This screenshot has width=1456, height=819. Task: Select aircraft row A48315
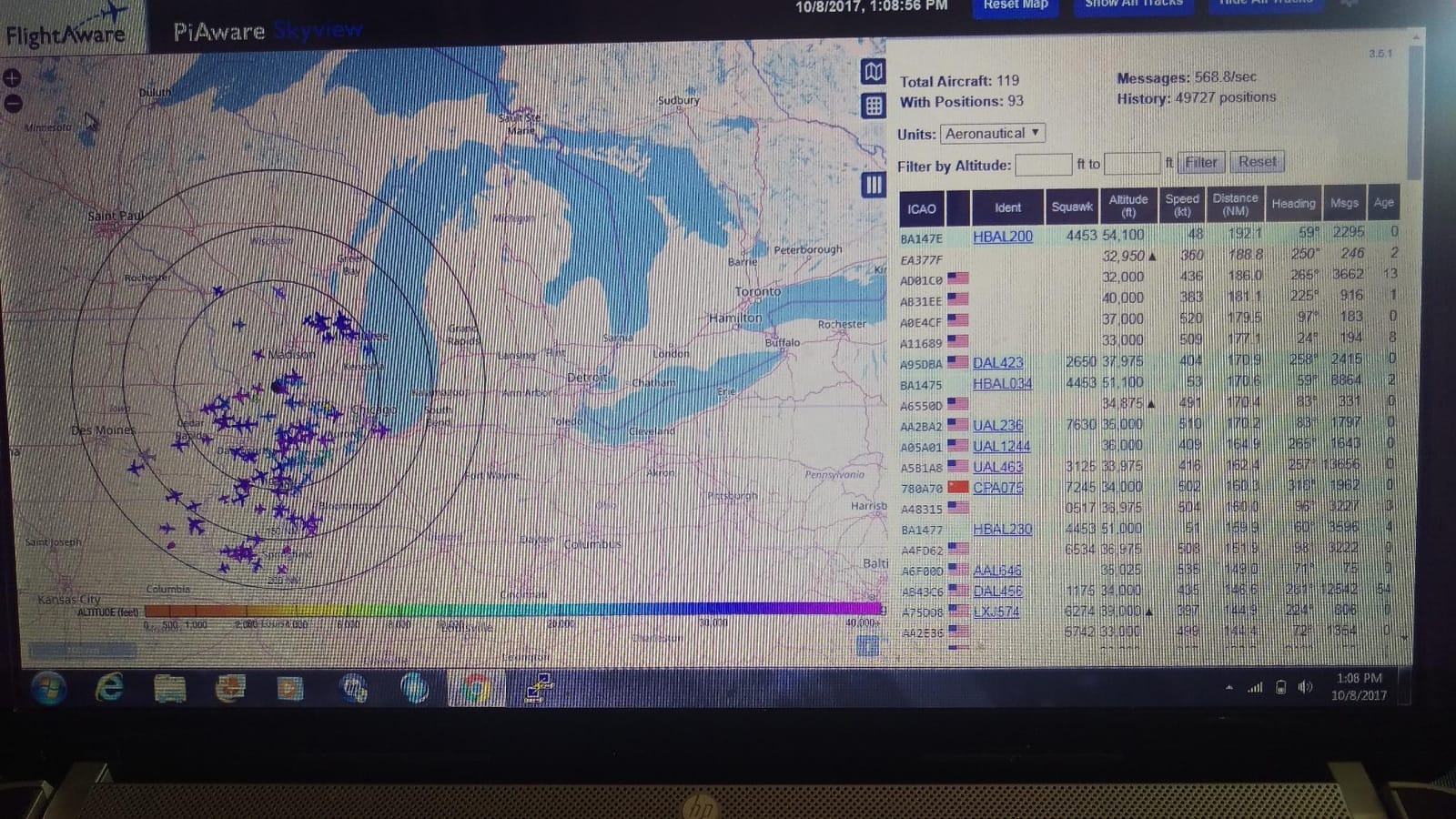tap(1150, 508)
